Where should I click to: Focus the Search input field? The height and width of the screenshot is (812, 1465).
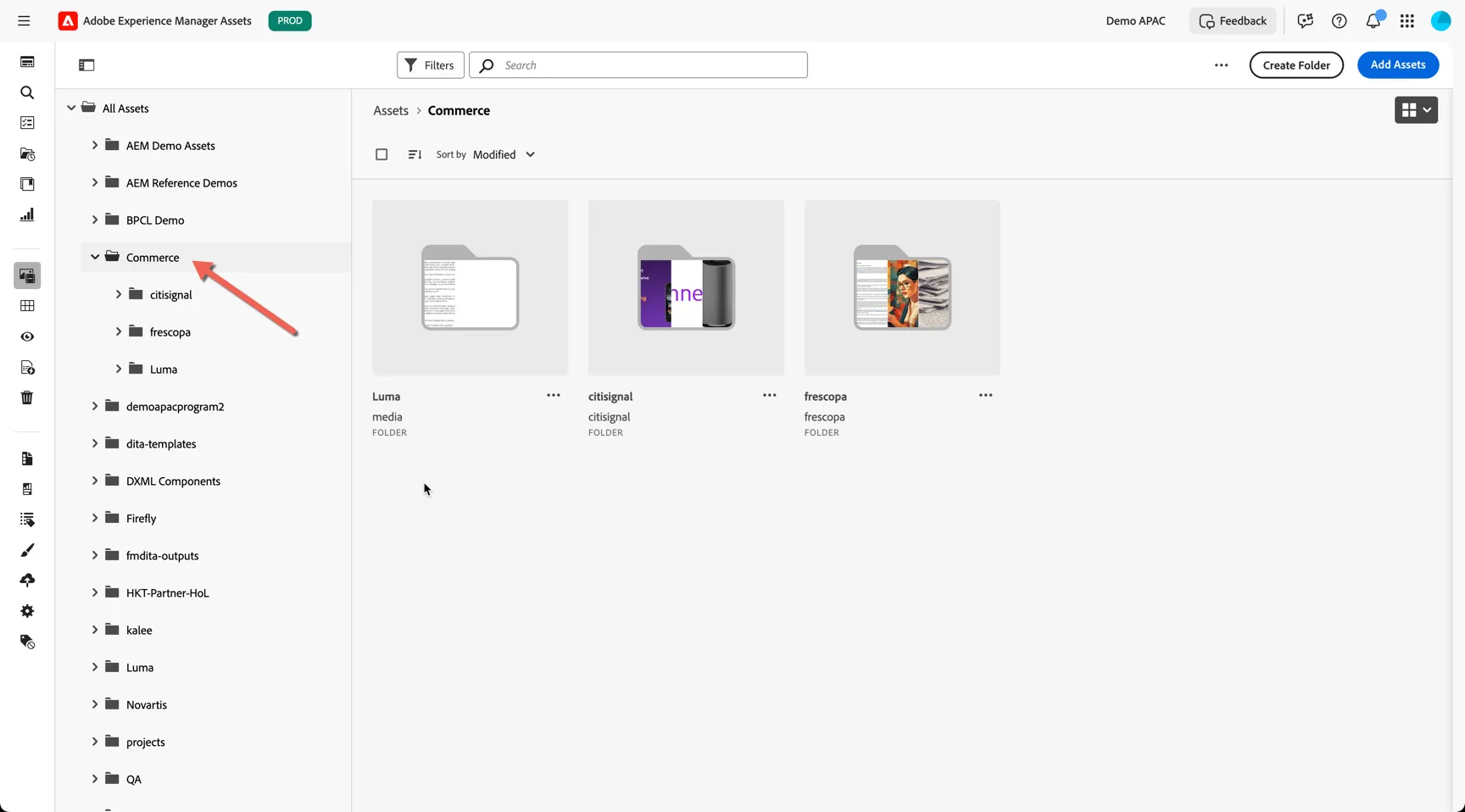pyautogui.click(x=638, y=65)
